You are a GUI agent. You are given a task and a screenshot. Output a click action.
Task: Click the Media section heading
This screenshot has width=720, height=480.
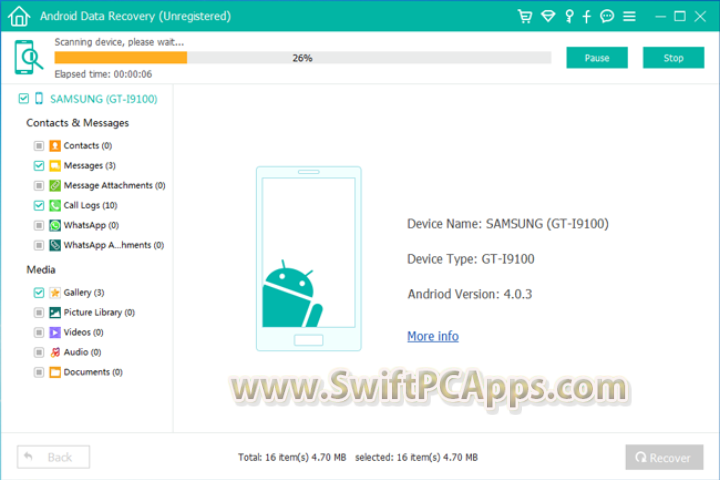click(41, 270)
